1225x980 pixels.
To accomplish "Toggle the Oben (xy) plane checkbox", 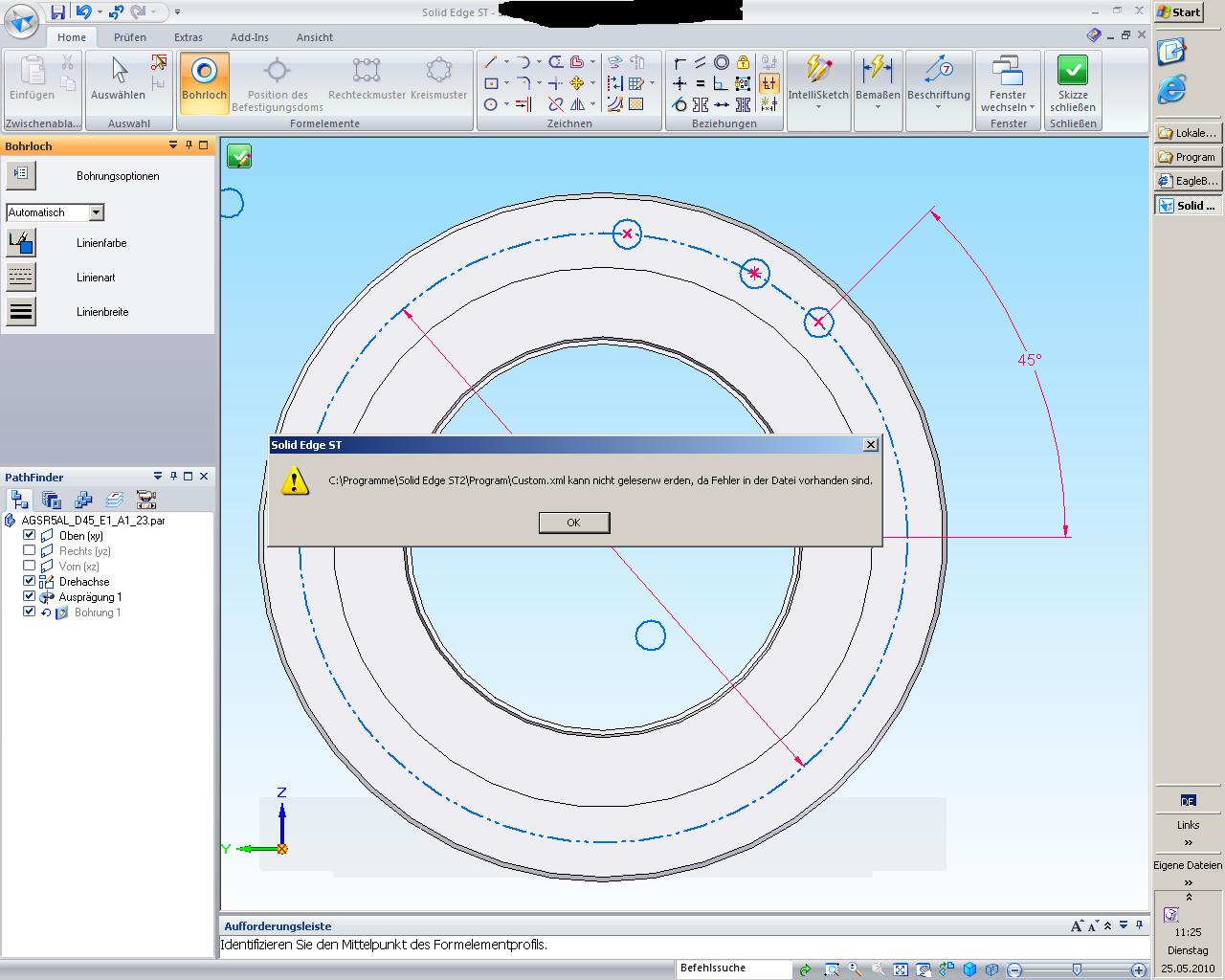I will [x=29, y=535].
